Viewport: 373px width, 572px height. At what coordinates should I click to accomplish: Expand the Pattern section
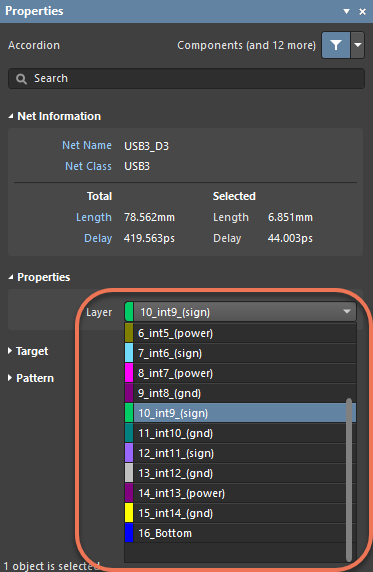[x=10, y=378]
